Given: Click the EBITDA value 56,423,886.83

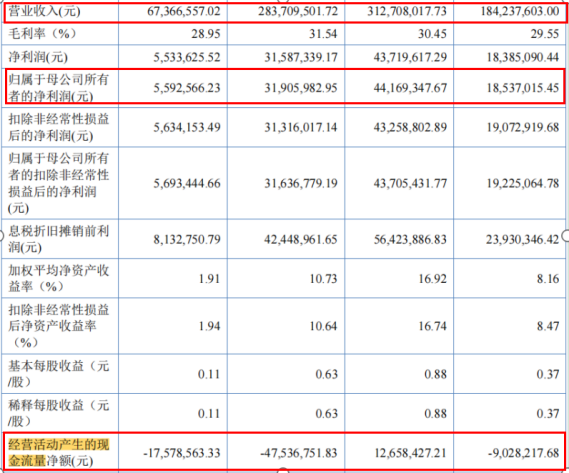Looking at the screenshot, I should point(410,239).
